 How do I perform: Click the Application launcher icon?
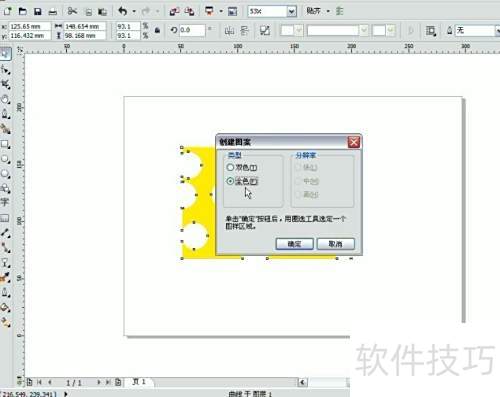(x=210, y=11)
